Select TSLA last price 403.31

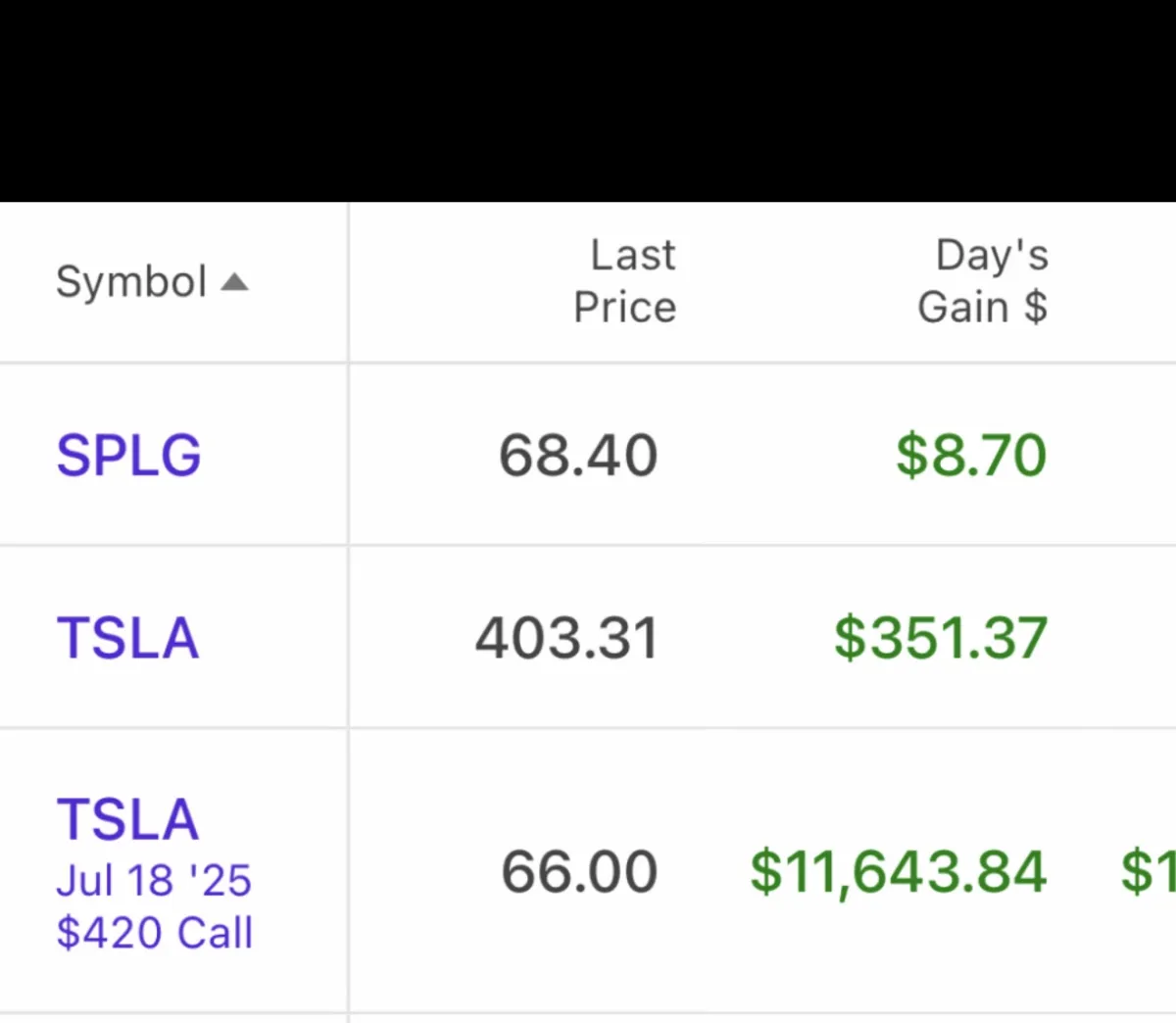coord(566,638)
